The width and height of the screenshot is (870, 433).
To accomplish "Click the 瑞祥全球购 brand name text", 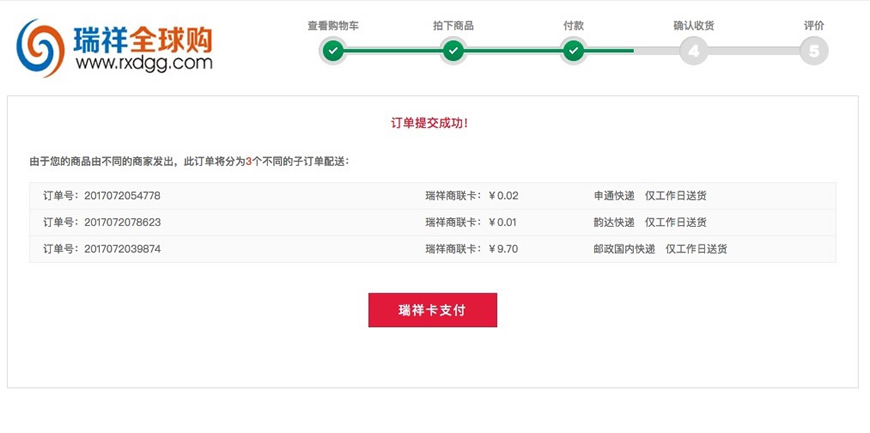I will click(x=144, y=39).
